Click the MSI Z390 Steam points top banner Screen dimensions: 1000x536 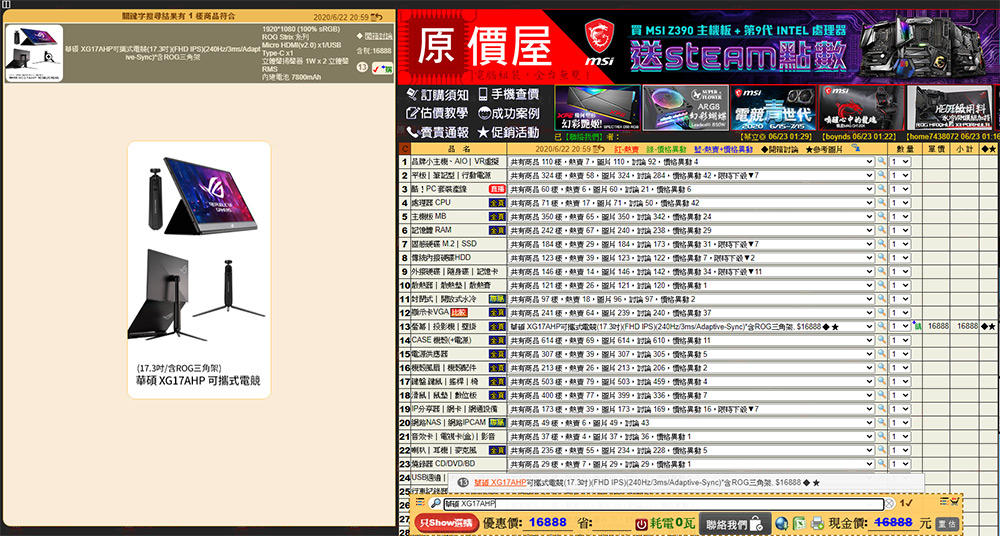click(791, 46)
